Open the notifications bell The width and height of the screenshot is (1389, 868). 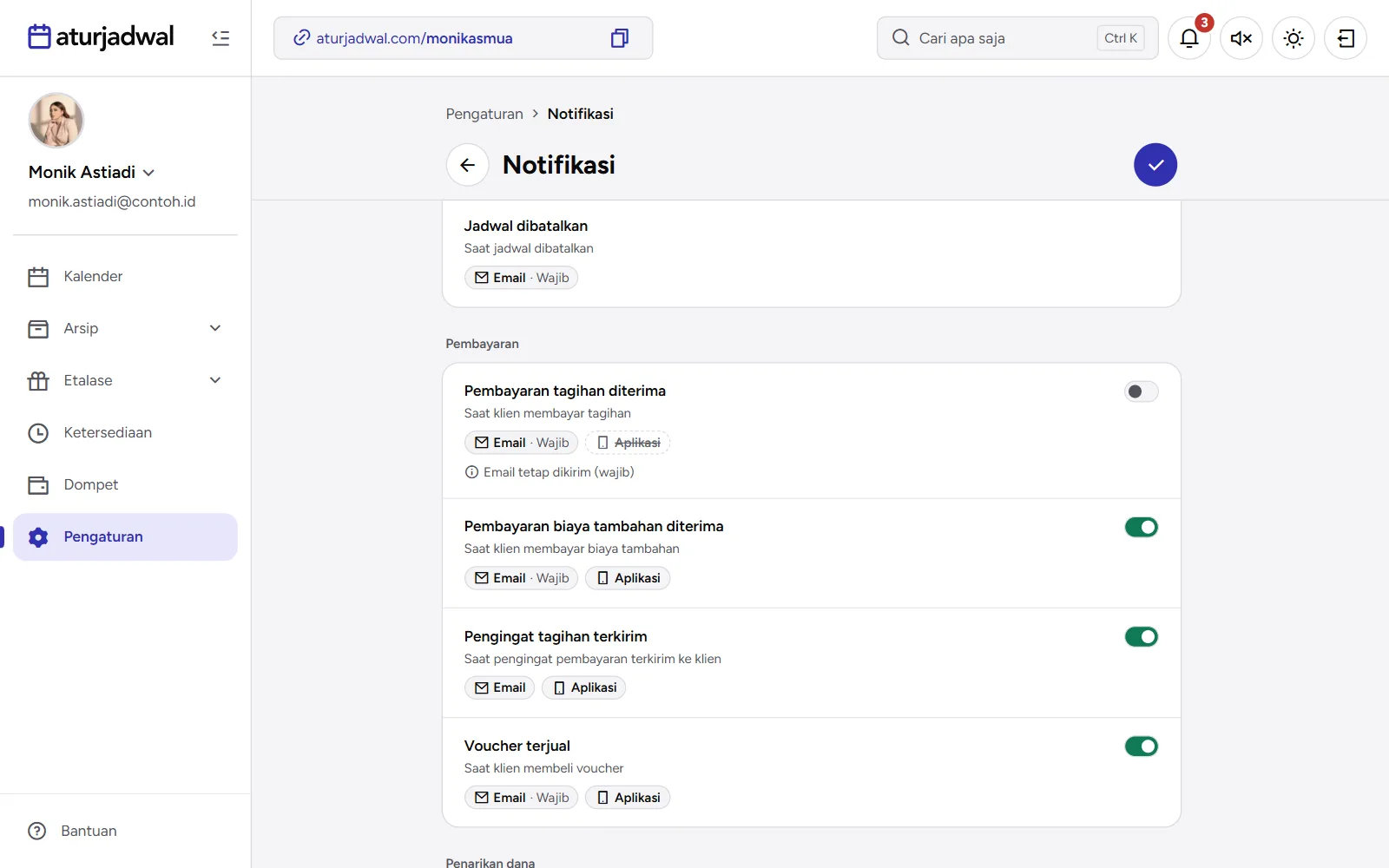1189,38
